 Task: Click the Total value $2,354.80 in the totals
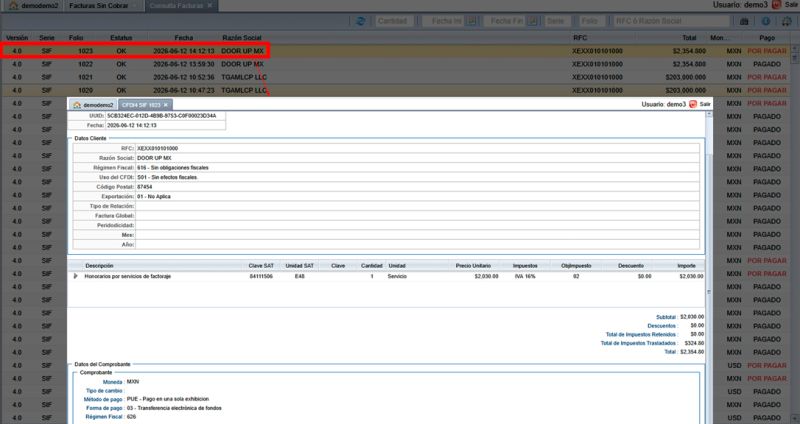coord(692,352)
